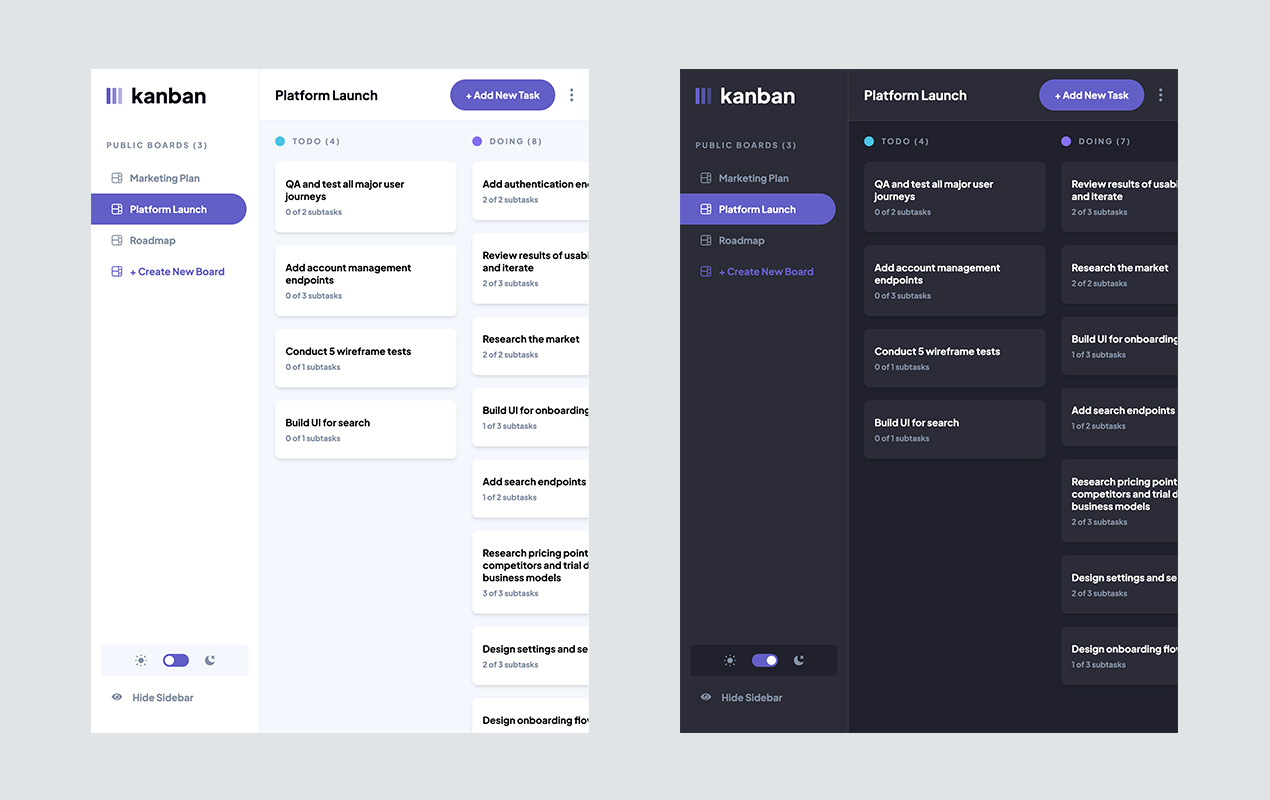Open the board options three-dot menu

pos(571,95)
